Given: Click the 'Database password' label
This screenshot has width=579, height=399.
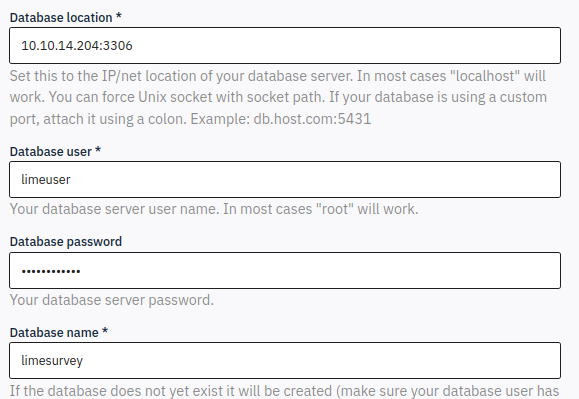Looking at the screenshot, I should point(66,241).
